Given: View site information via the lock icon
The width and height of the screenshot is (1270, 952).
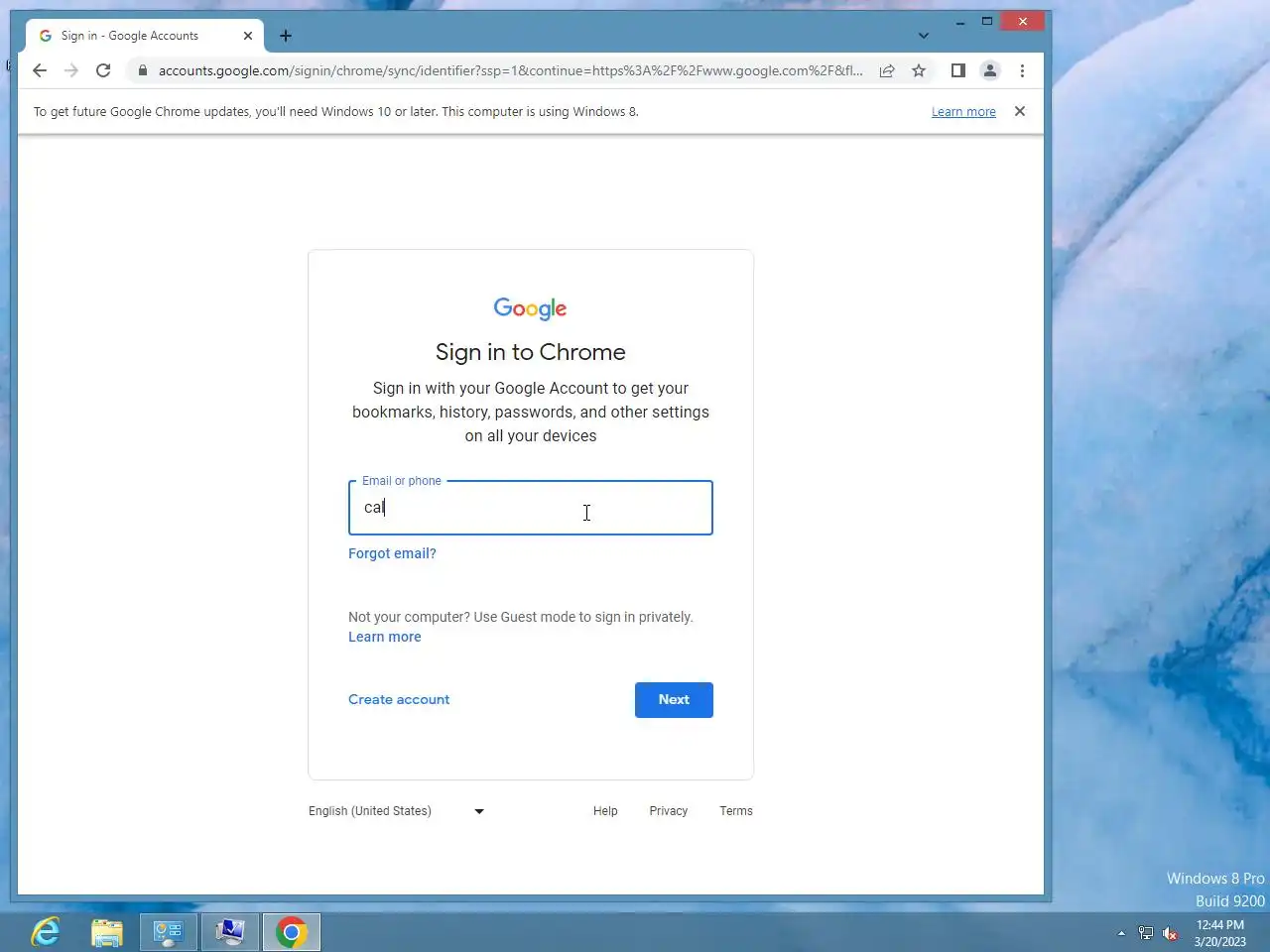Looking at the screenshot, I should (143, 70).
